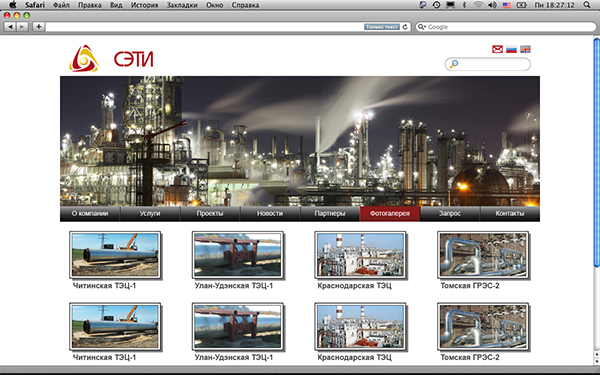Open the 'Файл' menu
Viewport: 600px width, 375px height.
[x=61, y=5]
